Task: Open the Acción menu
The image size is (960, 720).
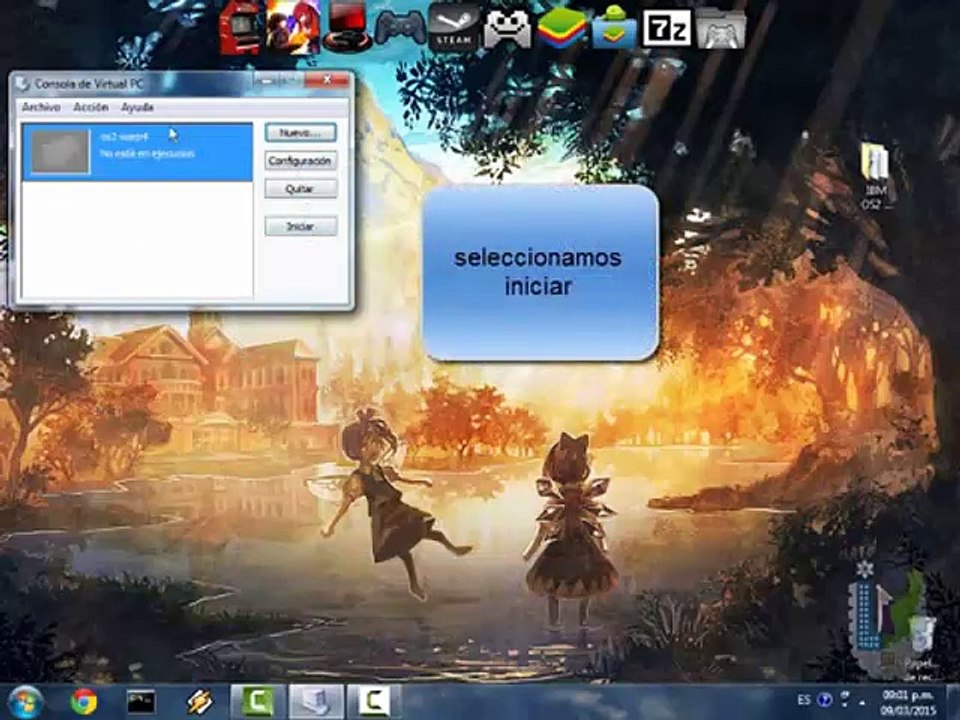Action: [91, 107]
